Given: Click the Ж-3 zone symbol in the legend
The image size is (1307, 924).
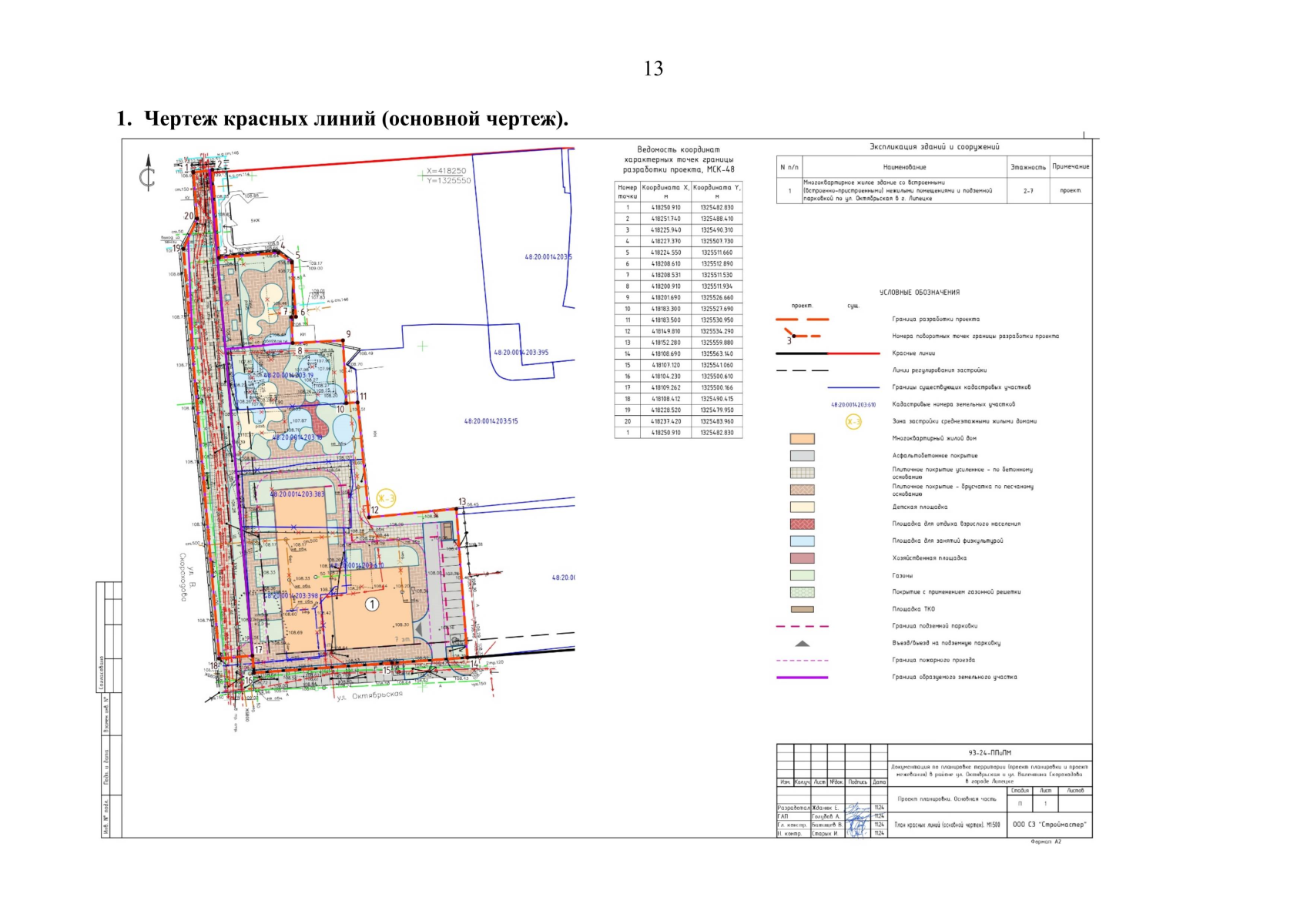Looking at the screenshot, I should pyautogui.click(x=853, y=422).
